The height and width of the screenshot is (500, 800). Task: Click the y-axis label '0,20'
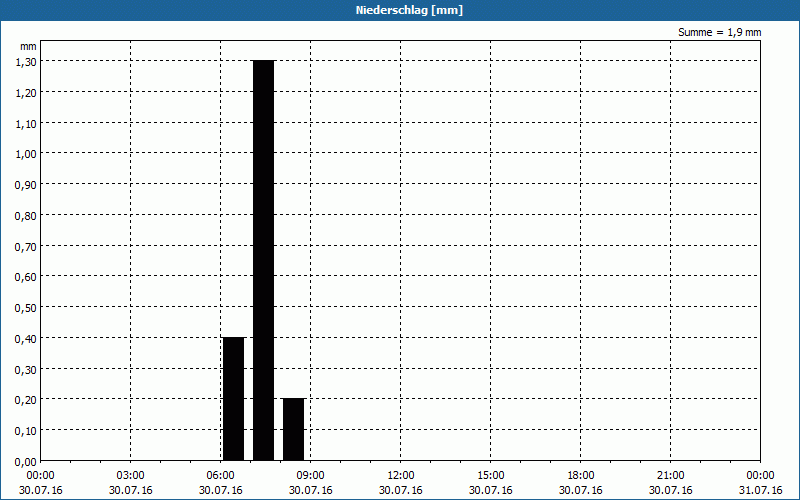click(x=26, y=400)
